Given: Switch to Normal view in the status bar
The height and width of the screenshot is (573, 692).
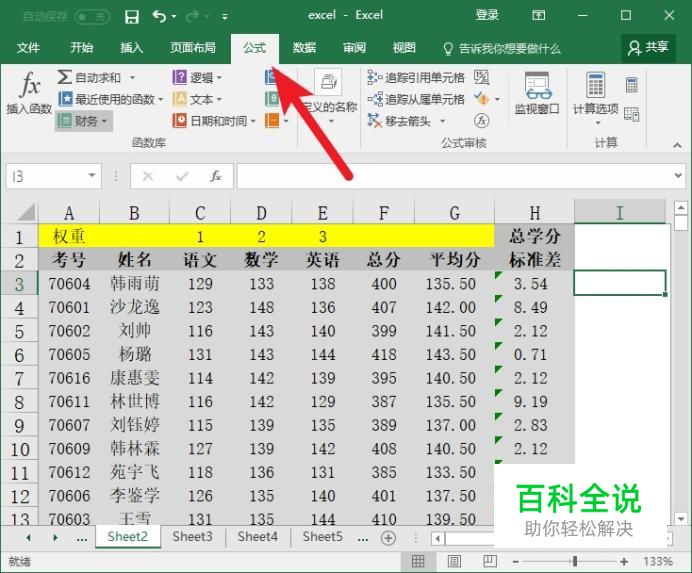Looking at the screenshot, I should (419, 562).
